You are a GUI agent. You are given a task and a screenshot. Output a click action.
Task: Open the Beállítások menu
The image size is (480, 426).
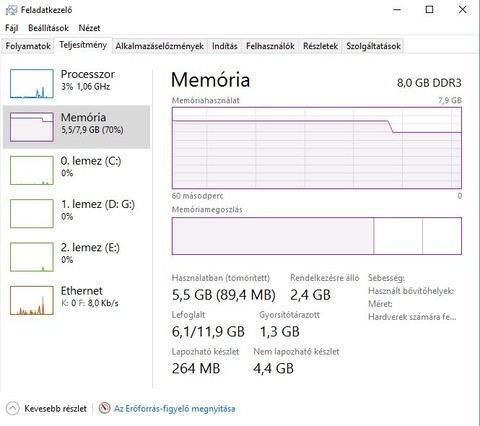(x=48, y=28)
